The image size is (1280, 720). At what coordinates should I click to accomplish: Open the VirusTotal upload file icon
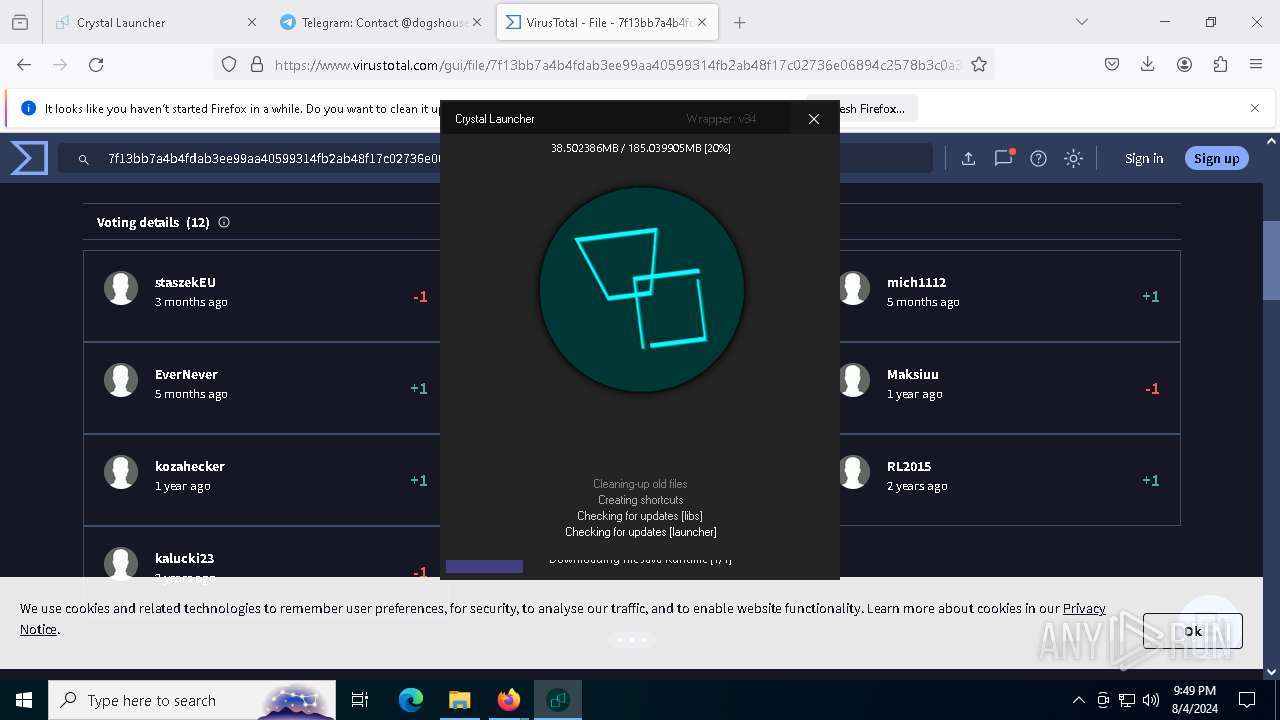coord(968,158)
